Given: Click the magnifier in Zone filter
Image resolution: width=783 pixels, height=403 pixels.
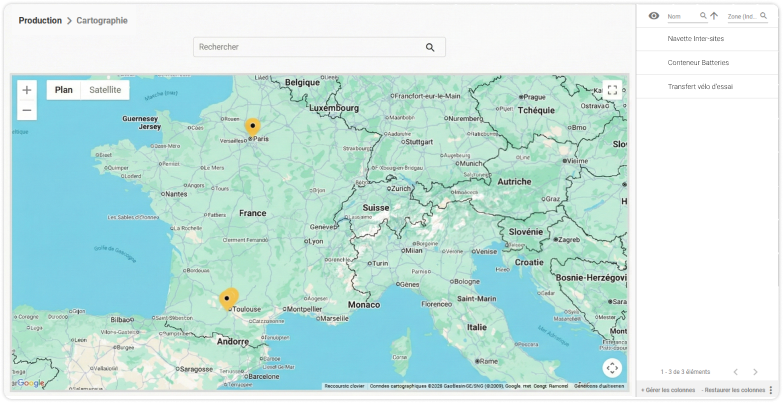Looking at the screenshot, I should coord(764,16).
